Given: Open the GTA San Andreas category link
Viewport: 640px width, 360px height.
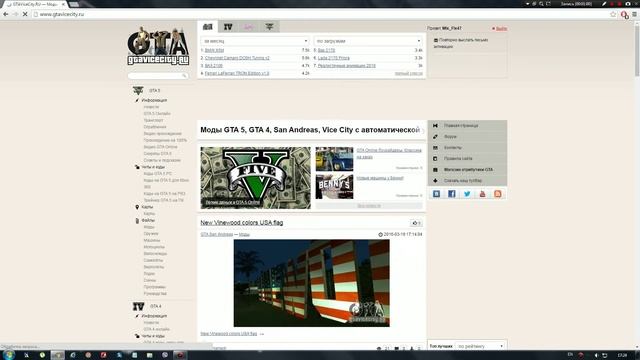Looking at the screenshot, I should pyautogui.click(x=216, y=234).
